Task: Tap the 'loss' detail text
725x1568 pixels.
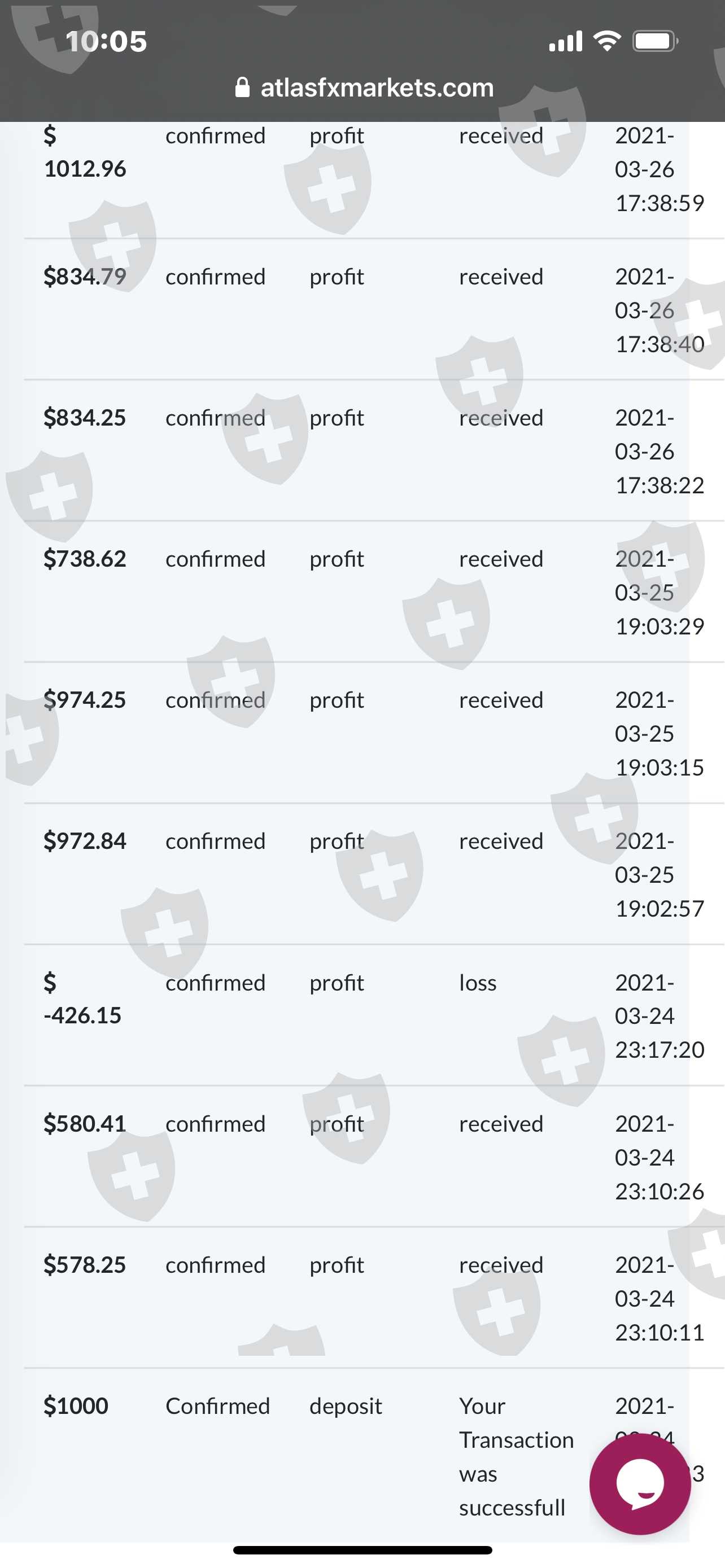Action: (478, 983)
